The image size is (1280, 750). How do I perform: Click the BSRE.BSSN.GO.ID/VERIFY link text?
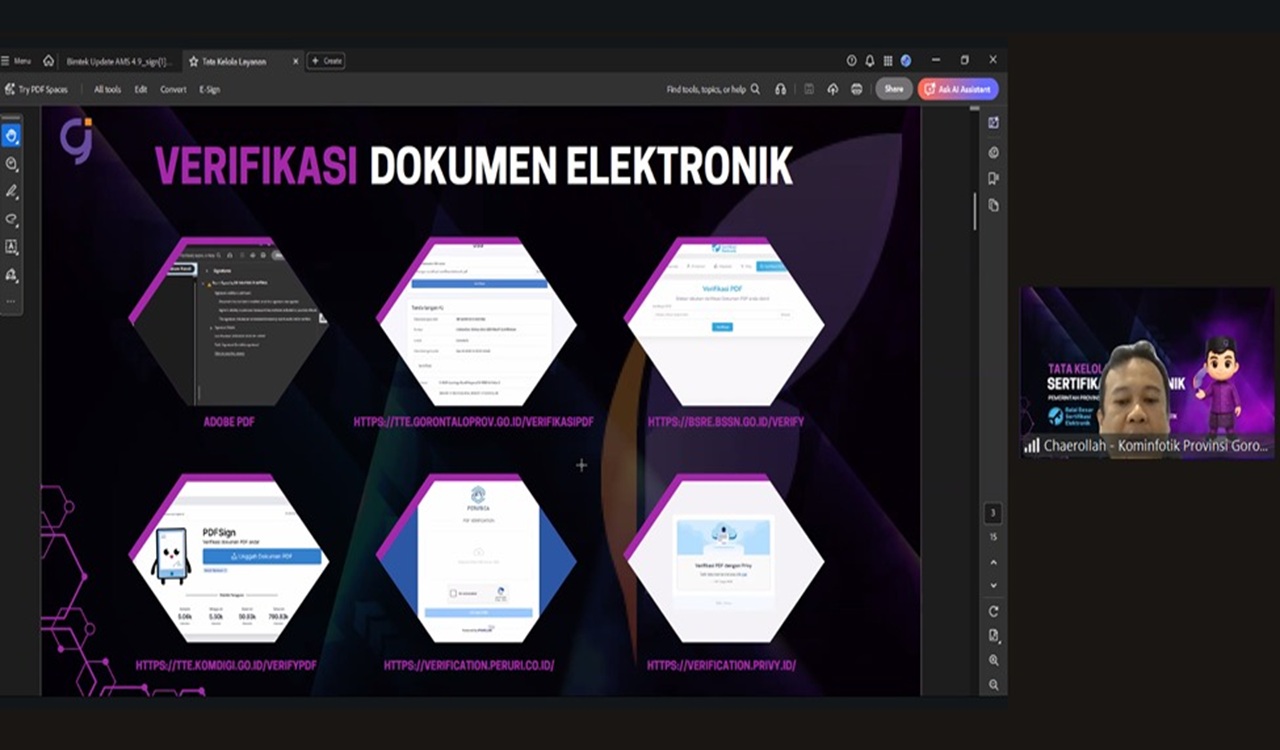725,422
